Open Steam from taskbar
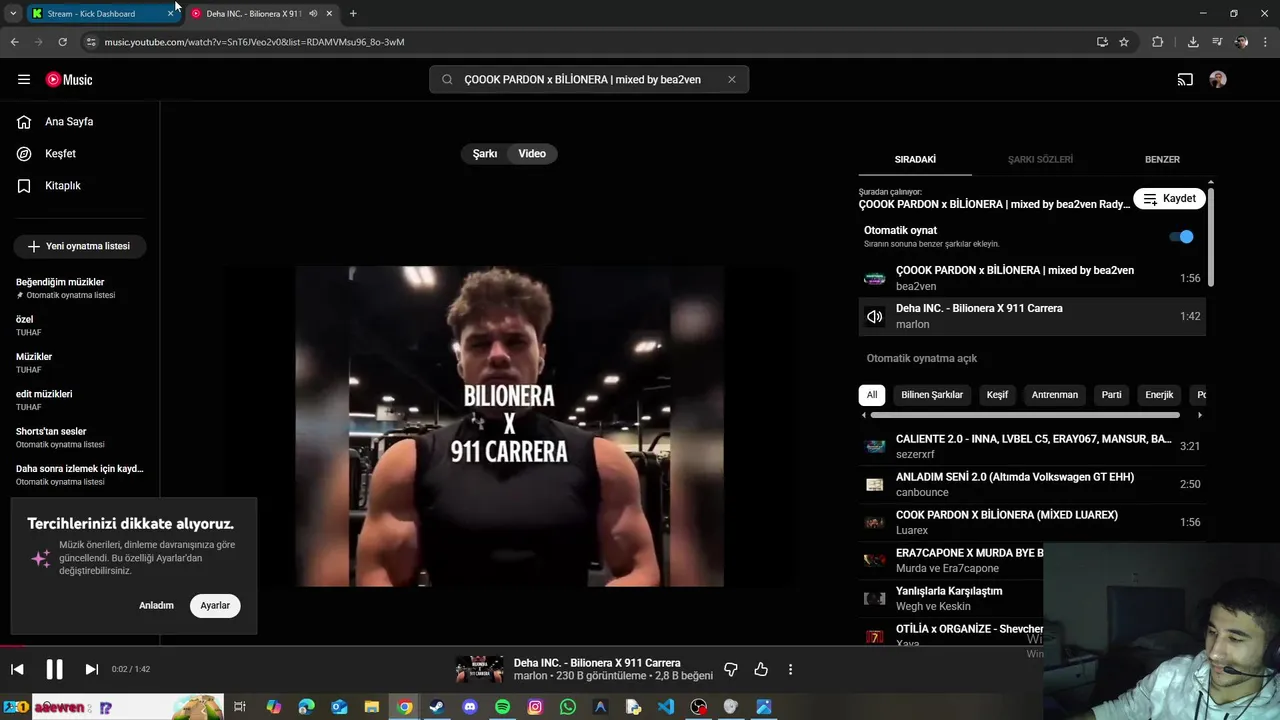This screenshot has height=720, width=1280. [x=437, y=707]
